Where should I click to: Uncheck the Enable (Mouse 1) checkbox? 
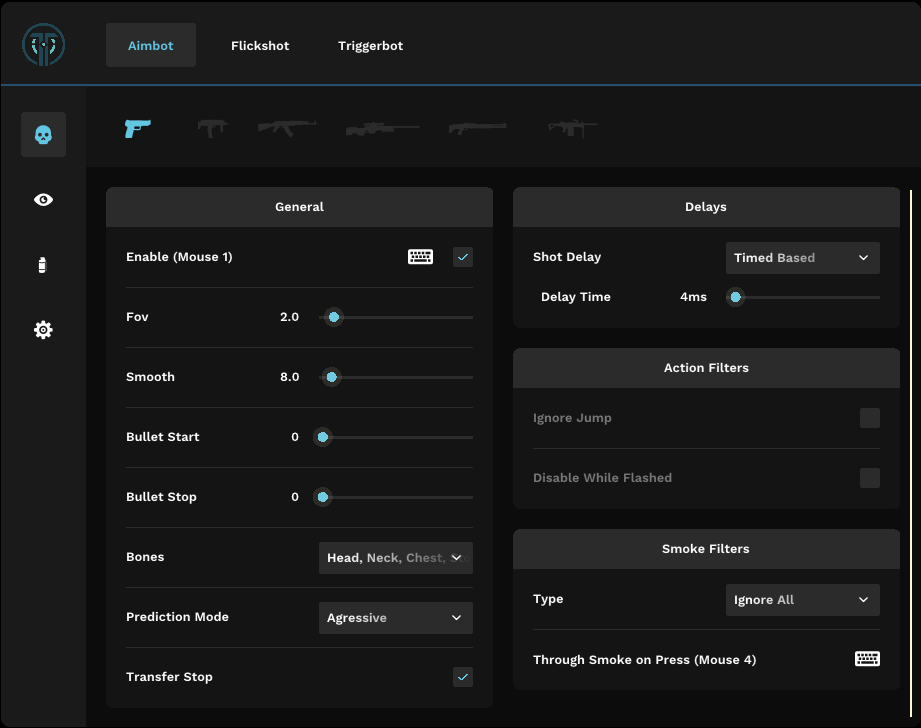pos(463,257)
